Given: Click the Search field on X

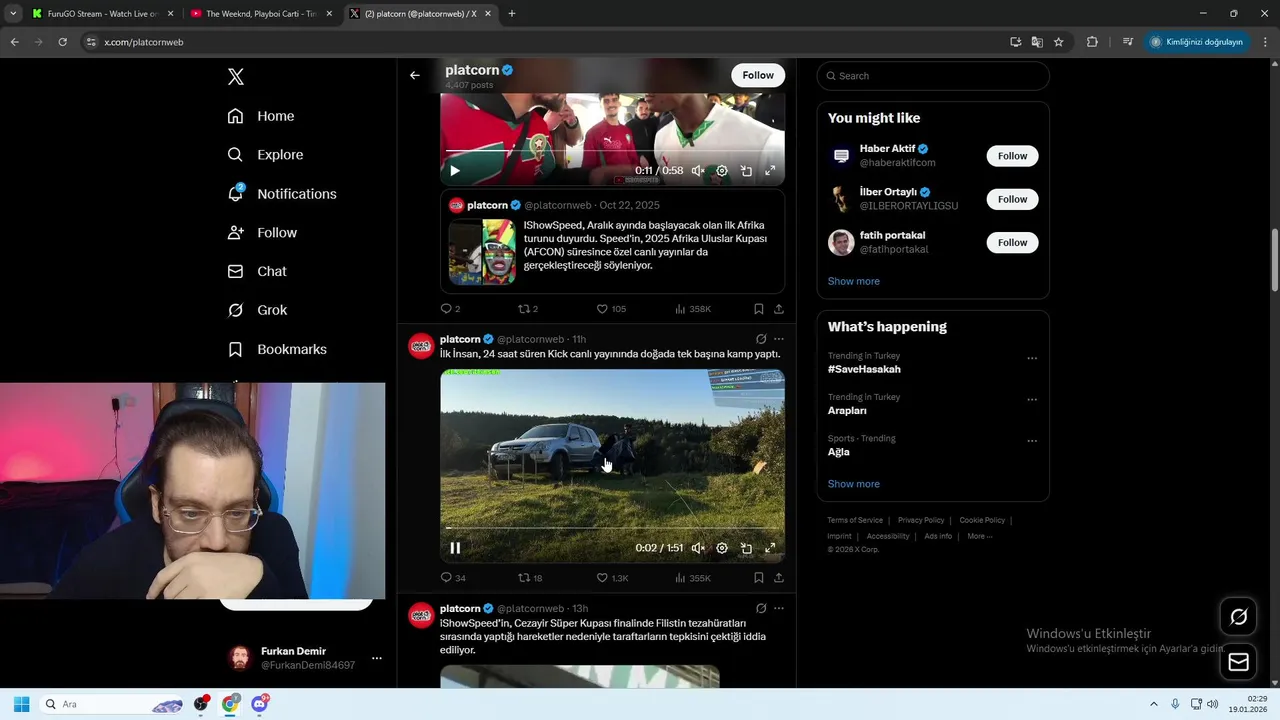Looking at the screenshot, I should 933,76.
